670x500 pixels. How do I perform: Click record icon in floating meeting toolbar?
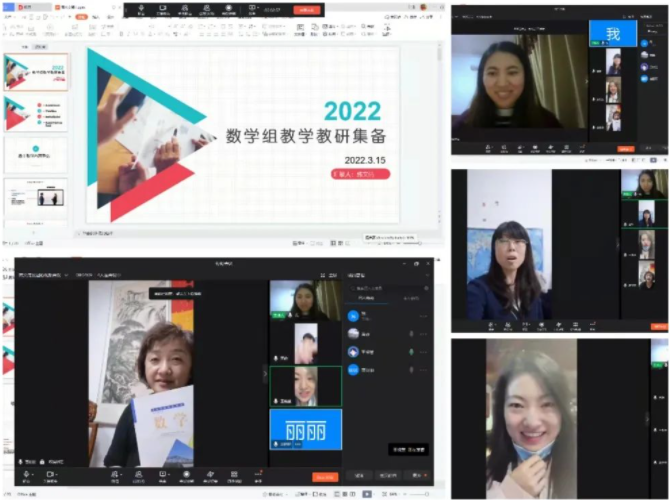[x=229, y=8]
